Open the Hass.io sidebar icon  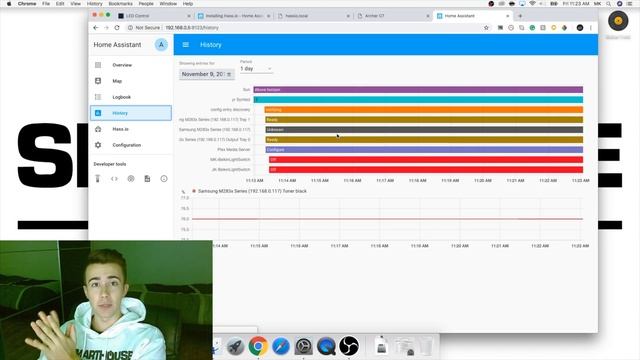(x=98, y=129)
